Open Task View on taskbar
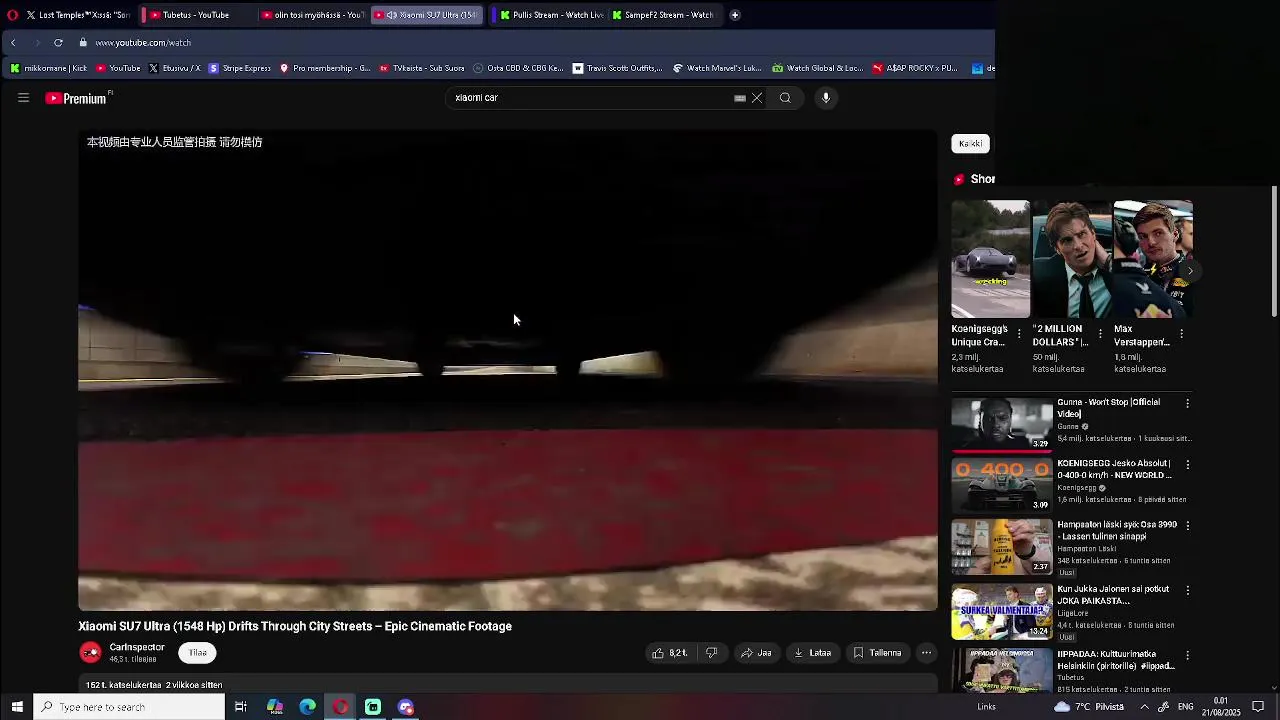Screen dimensions: 1280x720 pyautogui.click(x=241, y=707)
